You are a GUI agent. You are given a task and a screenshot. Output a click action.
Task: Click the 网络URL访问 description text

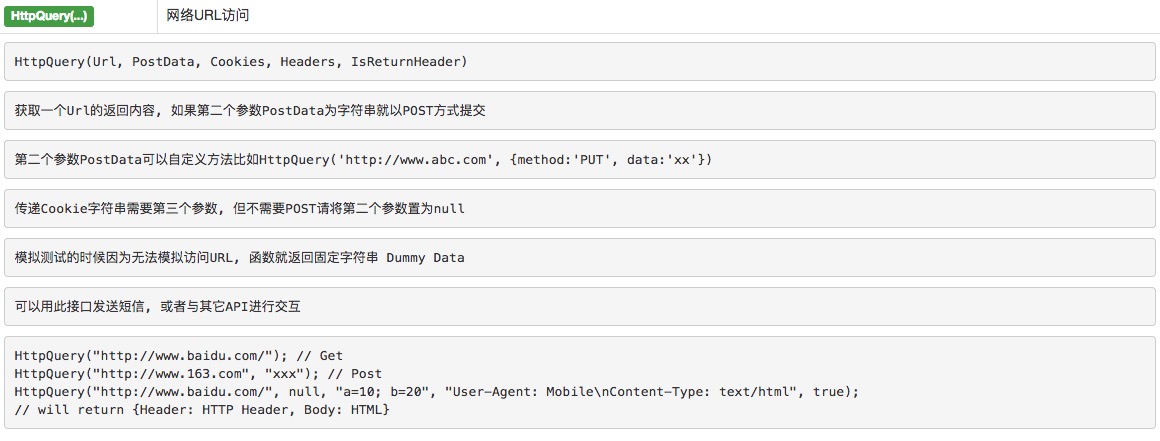[x=208, y=16]
